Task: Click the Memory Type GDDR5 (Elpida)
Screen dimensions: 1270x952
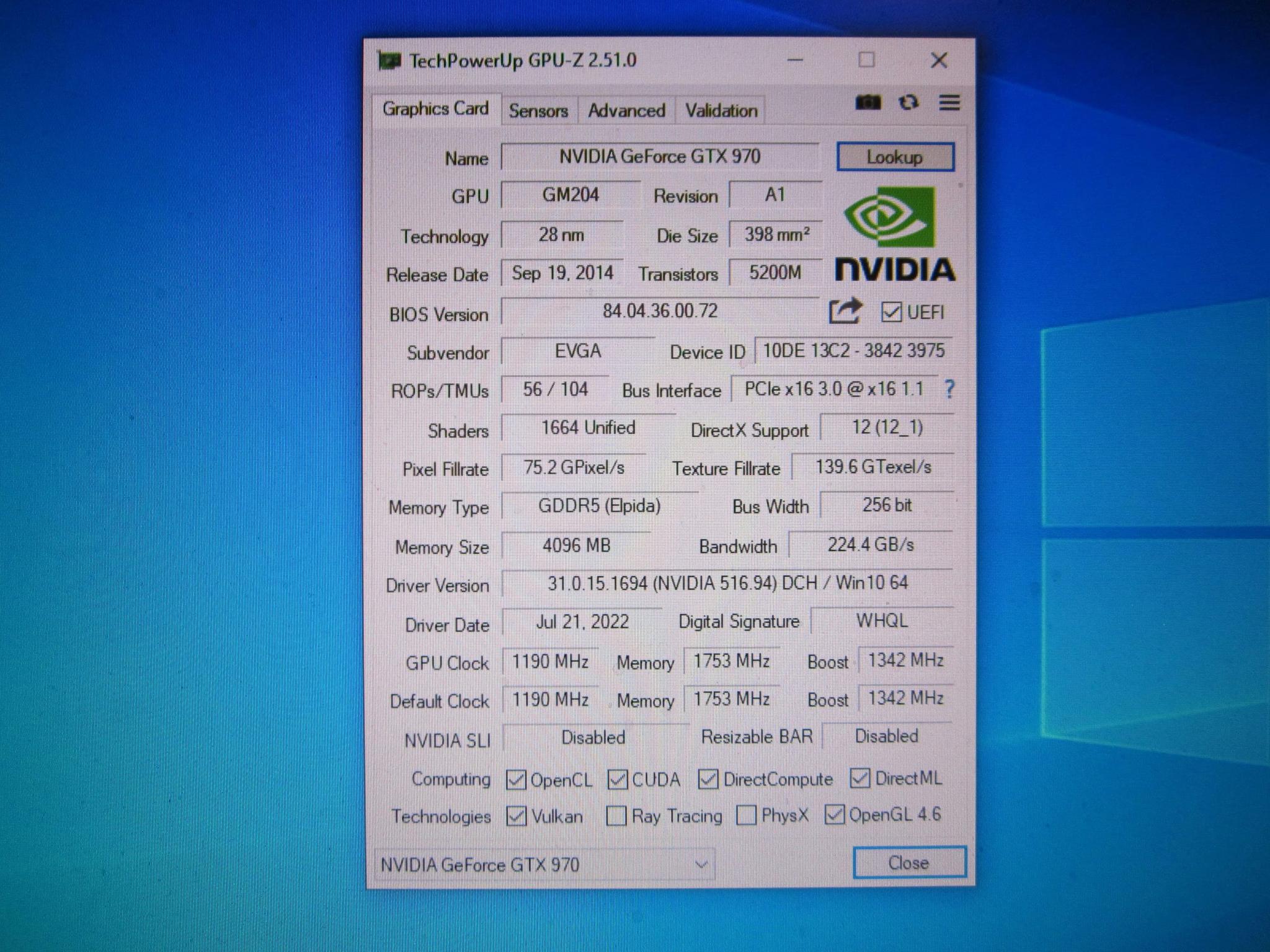Action: pos(600,506)
